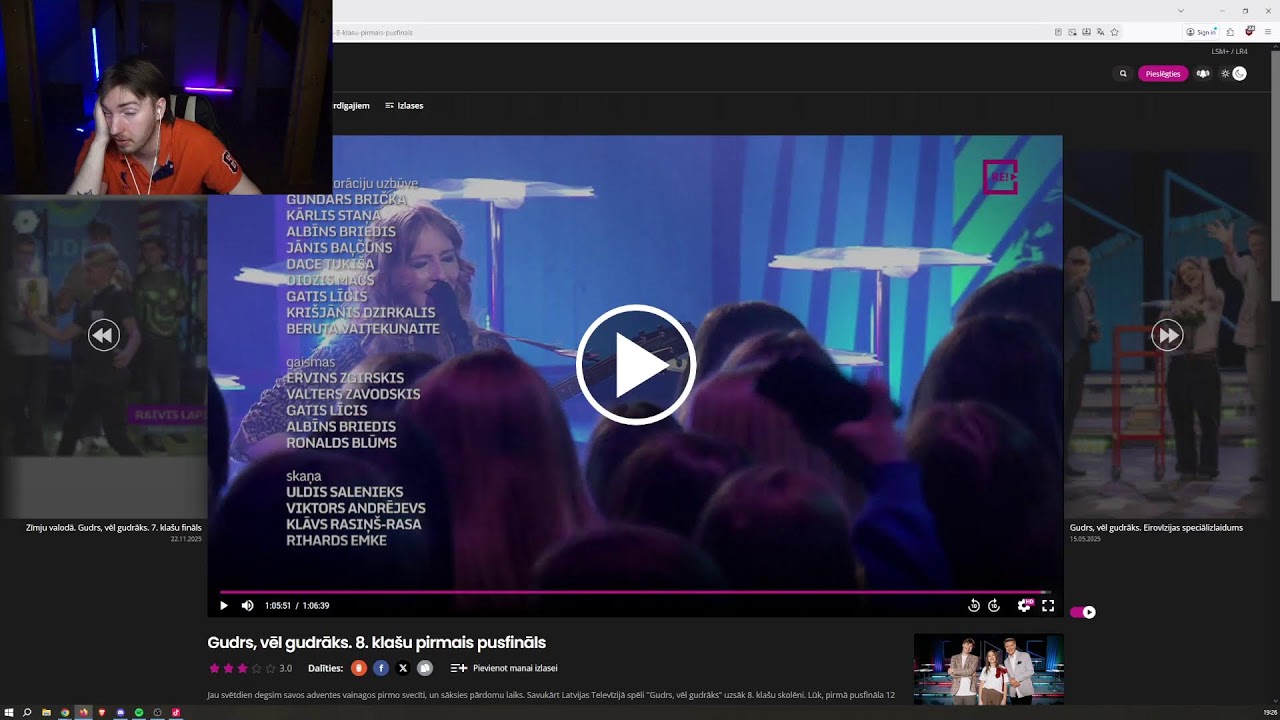The image size is (1280, 720).
Task: Open Eirovīzijas speciālizlaidums link
Action: (x=1156, y=527)
